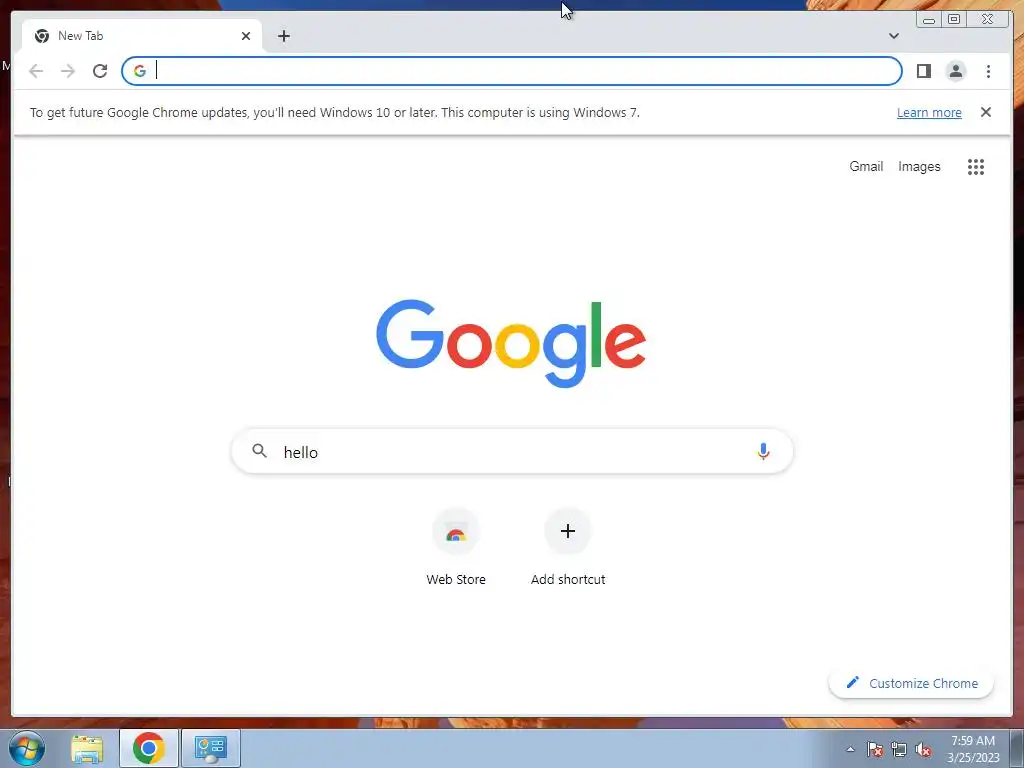Close the New Tab tab
1024x768 pixels.
tap(246, 36)
